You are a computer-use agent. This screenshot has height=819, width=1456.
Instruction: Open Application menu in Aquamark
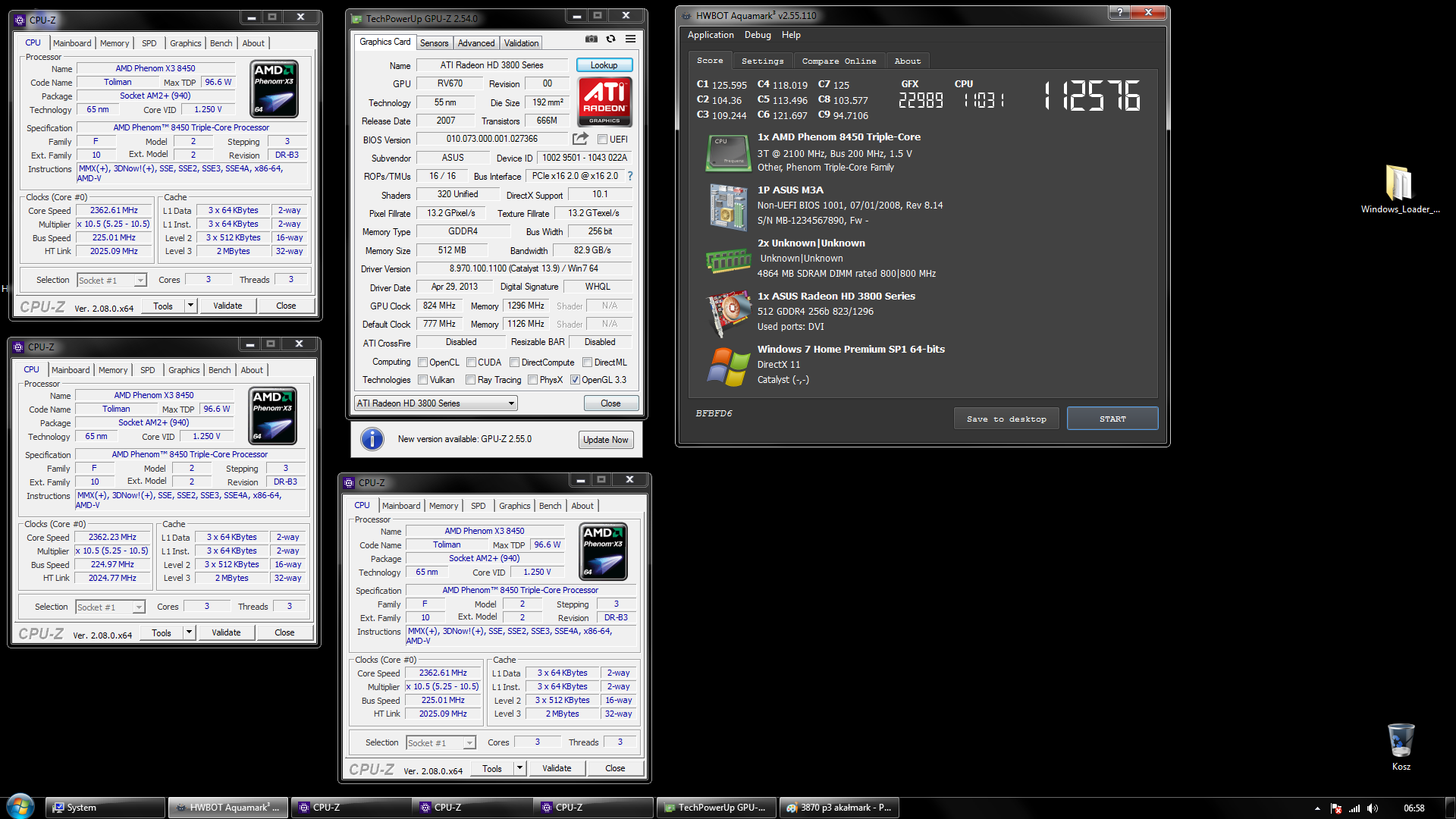click(711, 35)
